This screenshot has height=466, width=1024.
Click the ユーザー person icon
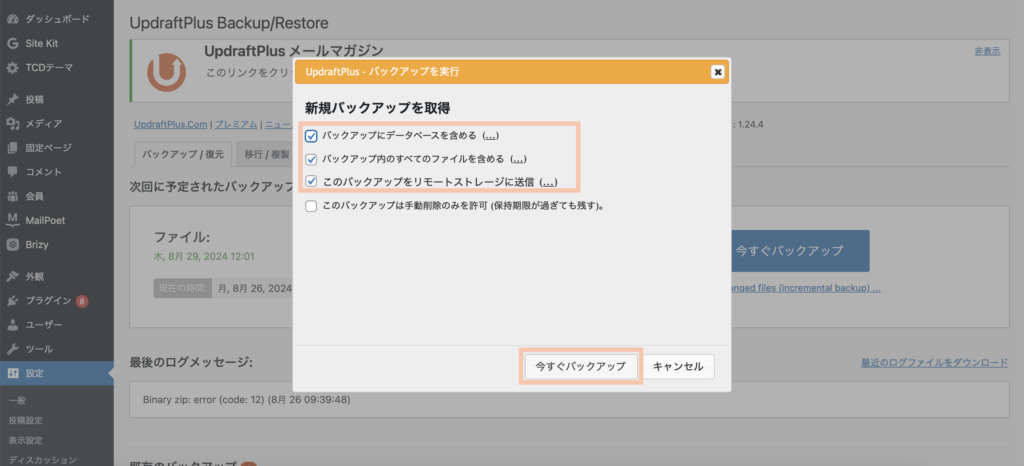pos(12,324)
